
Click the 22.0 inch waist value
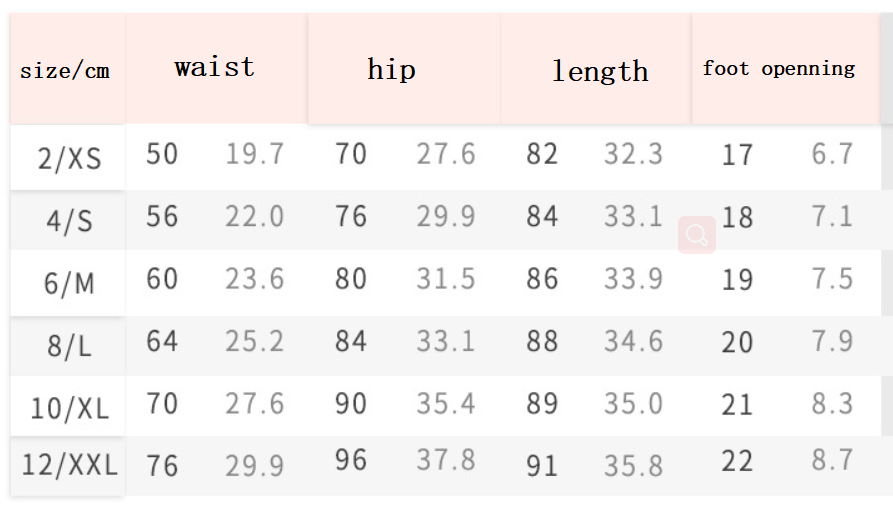(254, 216)
